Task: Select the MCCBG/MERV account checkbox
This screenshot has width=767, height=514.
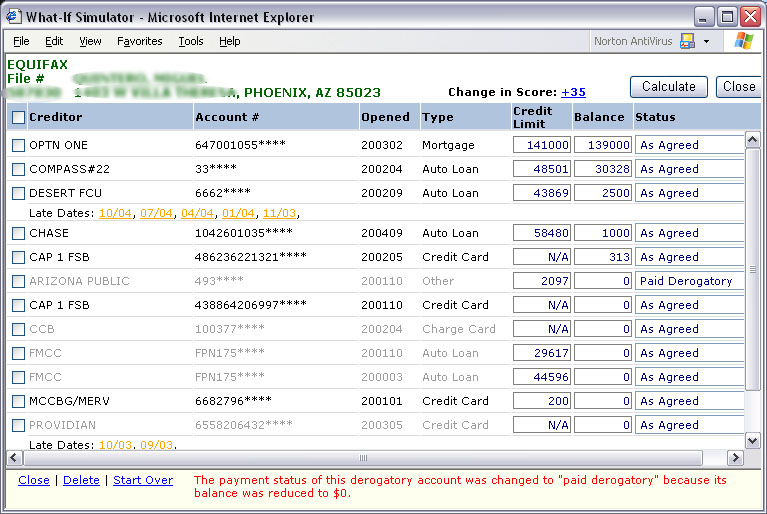Action: tap(18, 401)
